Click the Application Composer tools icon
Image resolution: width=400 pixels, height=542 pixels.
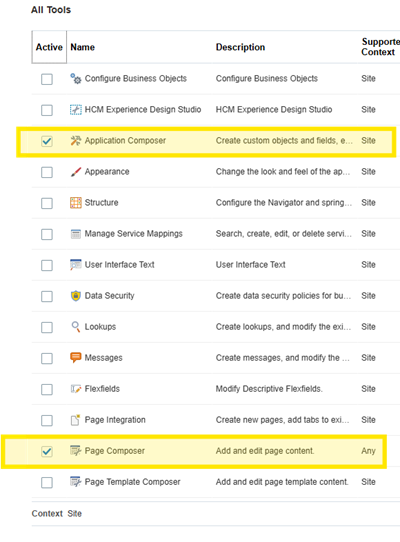[76, 140]
